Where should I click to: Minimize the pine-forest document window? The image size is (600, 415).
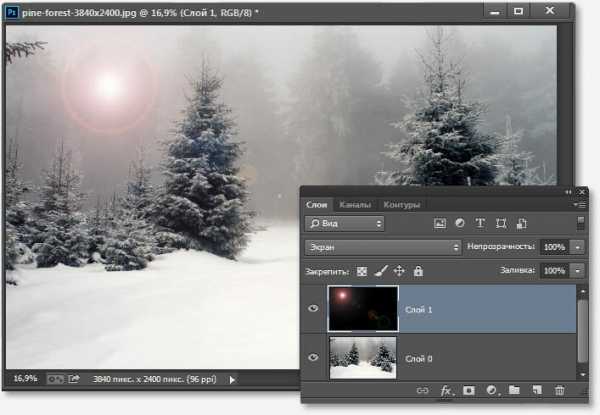(495, 12)
